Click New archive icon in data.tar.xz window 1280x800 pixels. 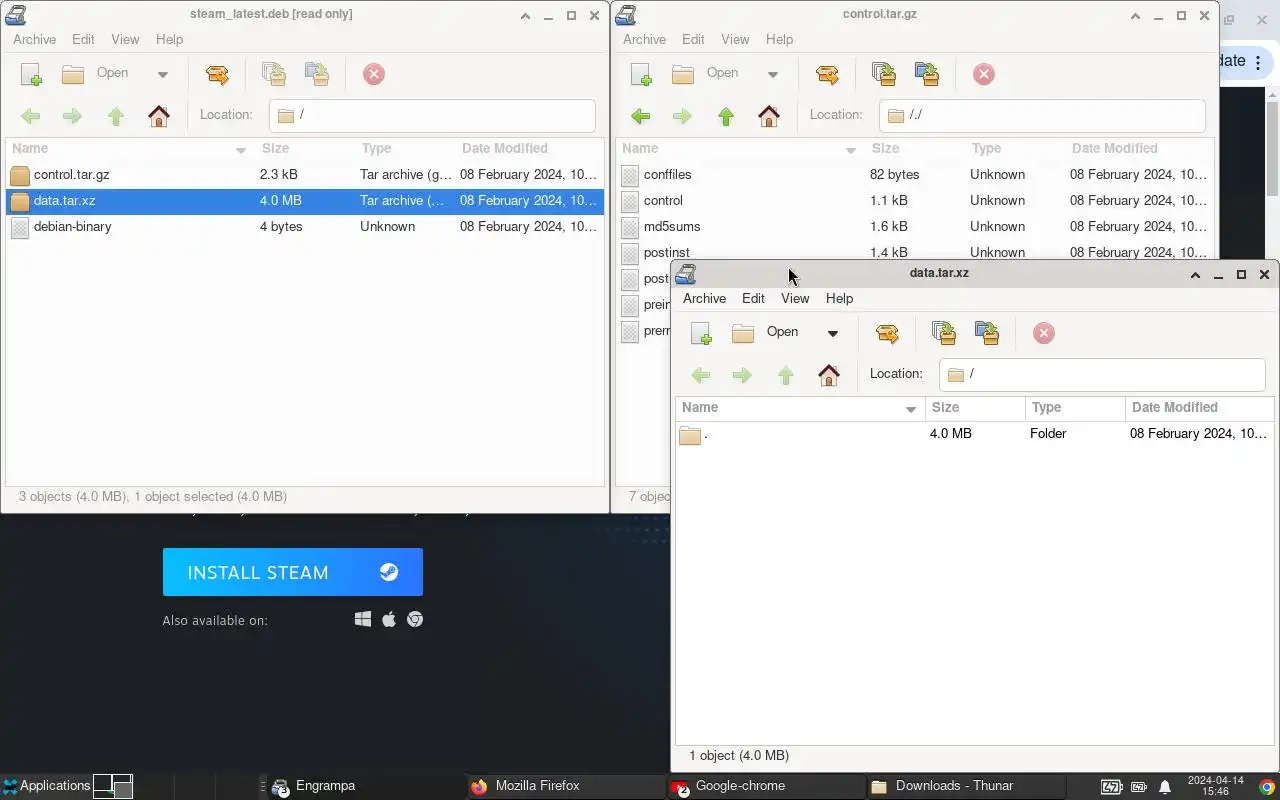pos(701,333)
